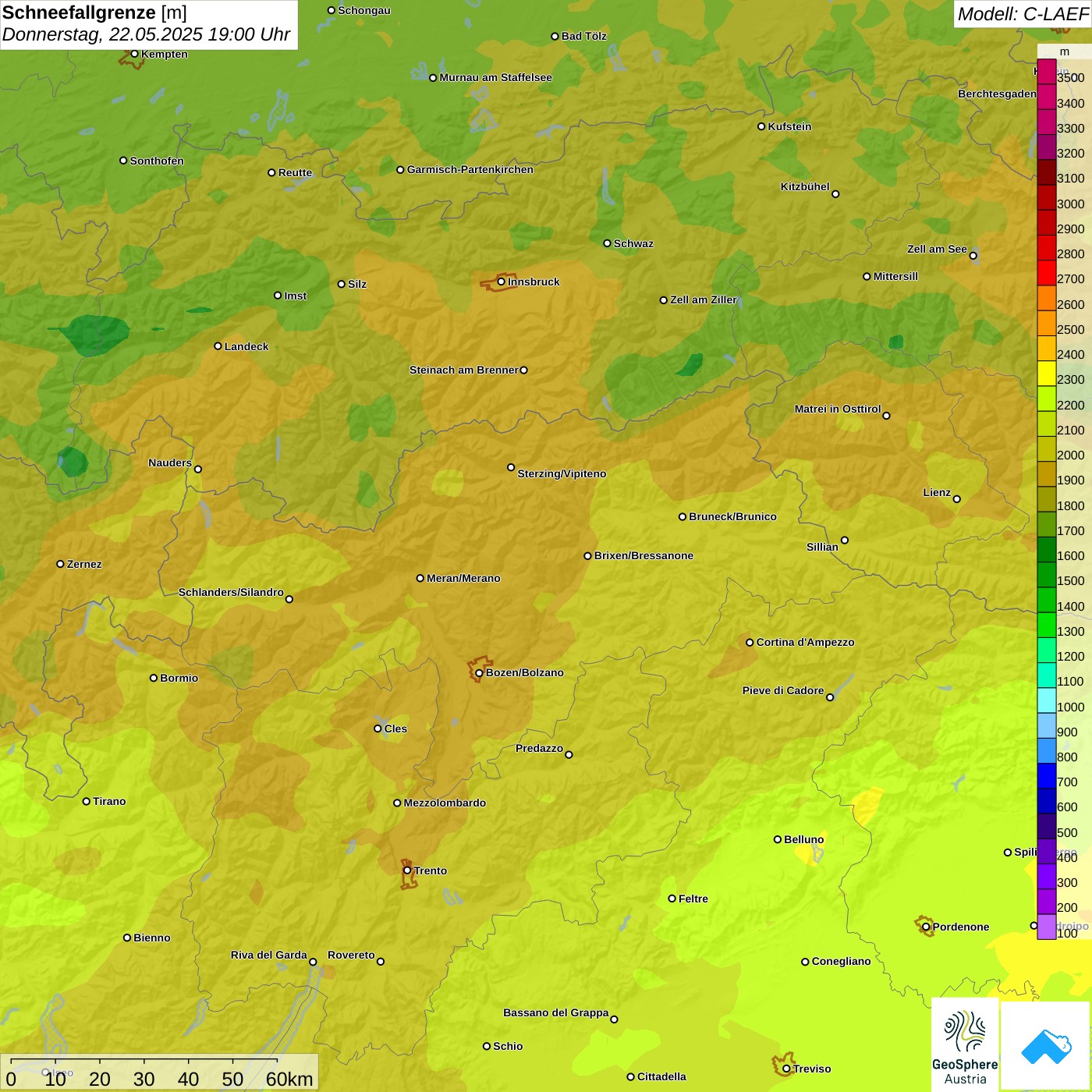Click the 'Nauders' label
This screenshot has width=1092, height=1092.
tap(170, 463)
